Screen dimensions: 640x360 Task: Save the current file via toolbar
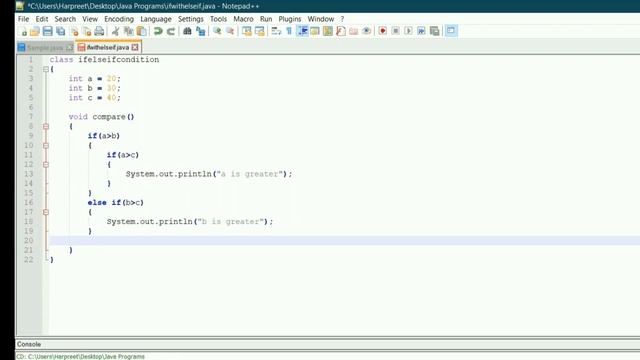tap(47, 31)
